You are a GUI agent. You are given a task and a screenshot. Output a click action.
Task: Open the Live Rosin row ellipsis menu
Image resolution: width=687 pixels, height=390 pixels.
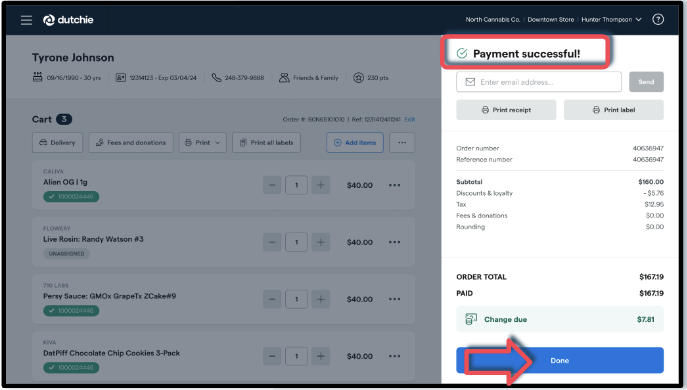(394, 242)
